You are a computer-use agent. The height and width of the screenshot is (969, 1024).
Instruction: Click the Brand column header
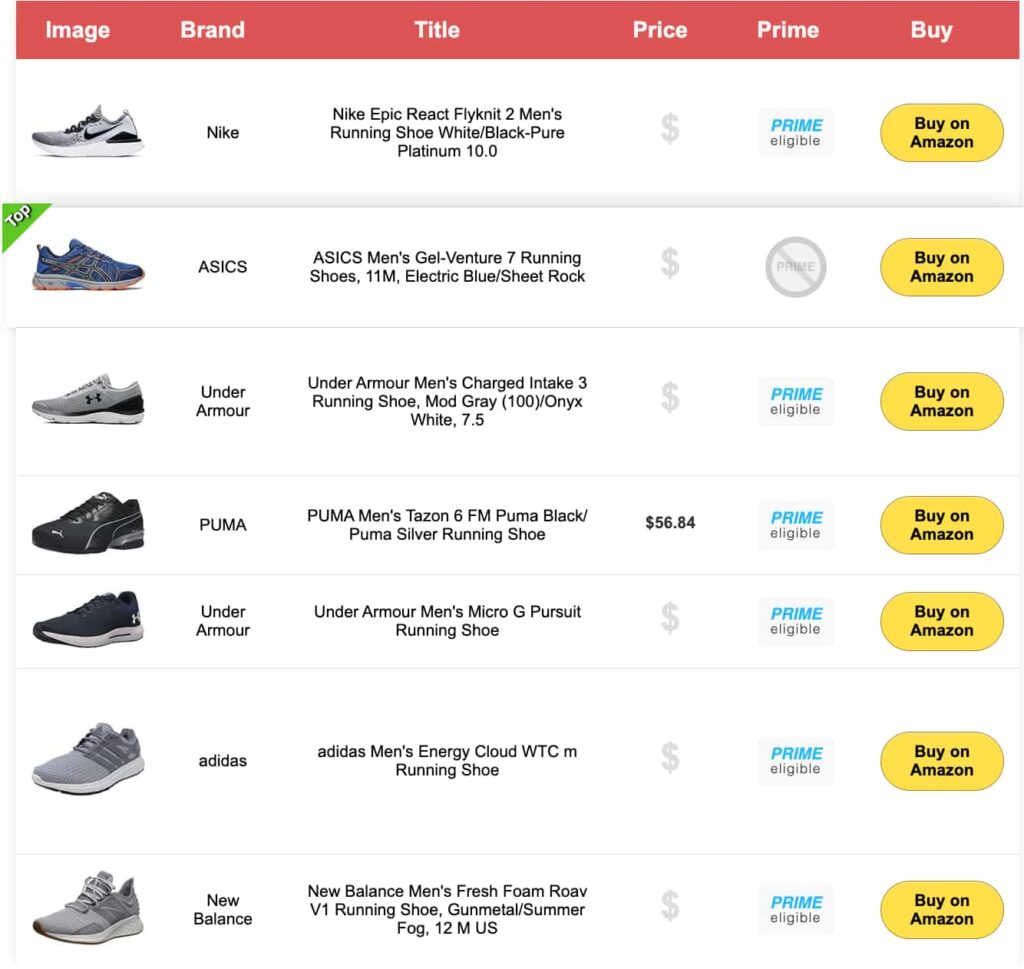[x=212, y=30]
